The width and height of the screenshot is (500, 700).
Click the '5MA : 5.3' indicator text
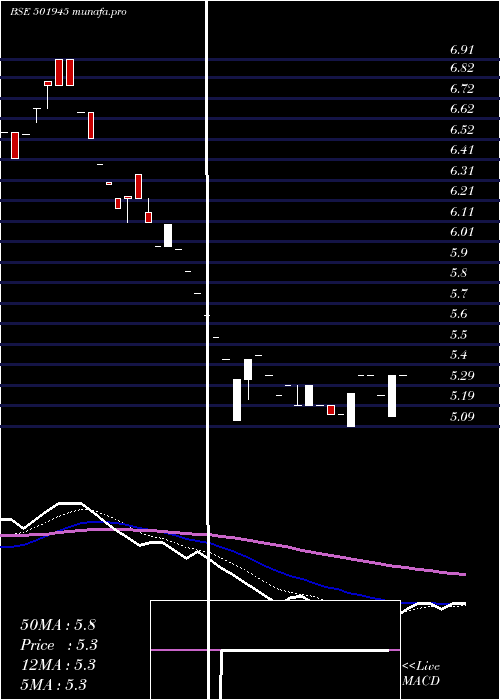[x=54, y=685]
